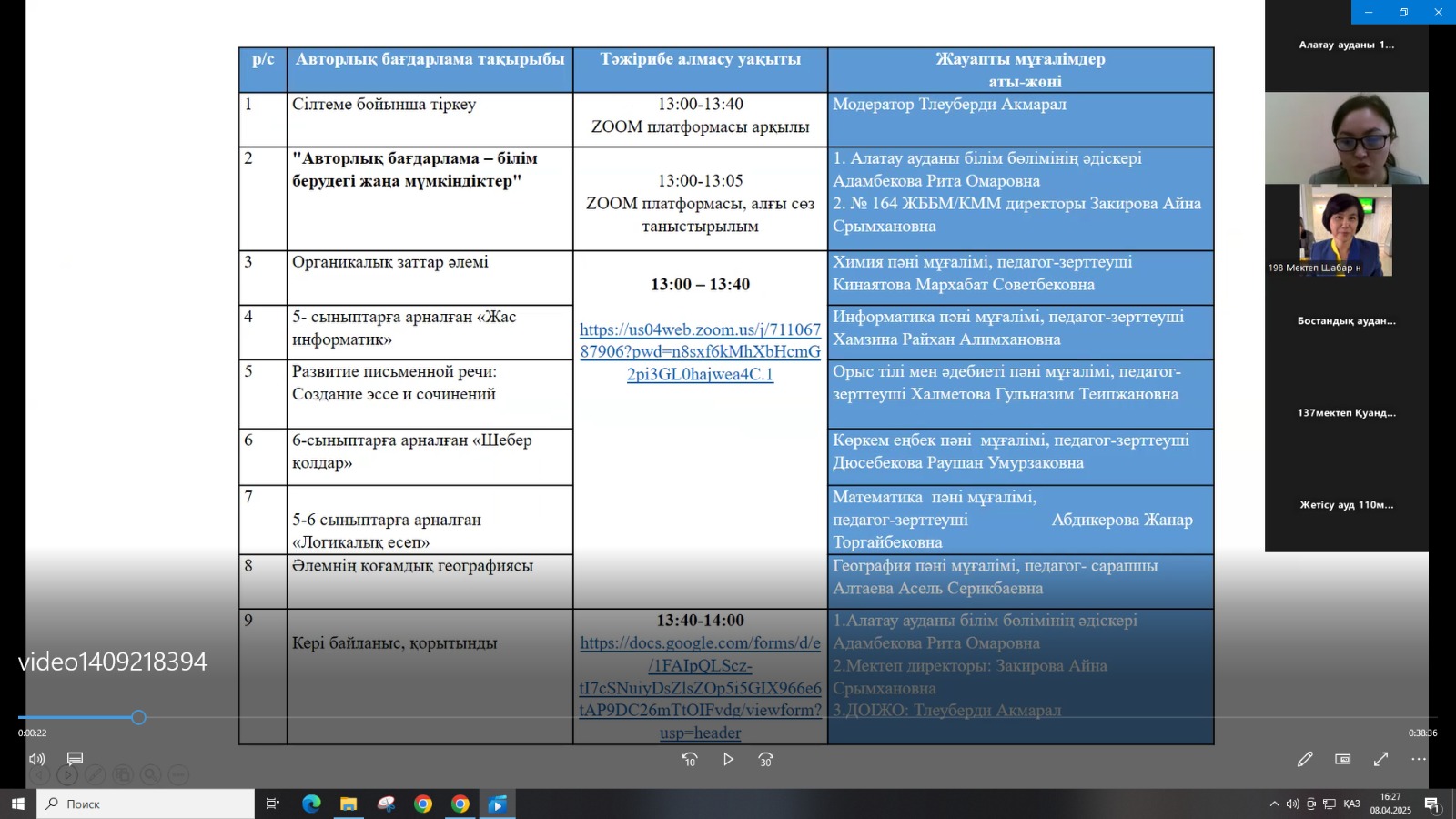Open the pencil edit menu
Viewport: 1456px width, 819px height.
point(1305,759)
